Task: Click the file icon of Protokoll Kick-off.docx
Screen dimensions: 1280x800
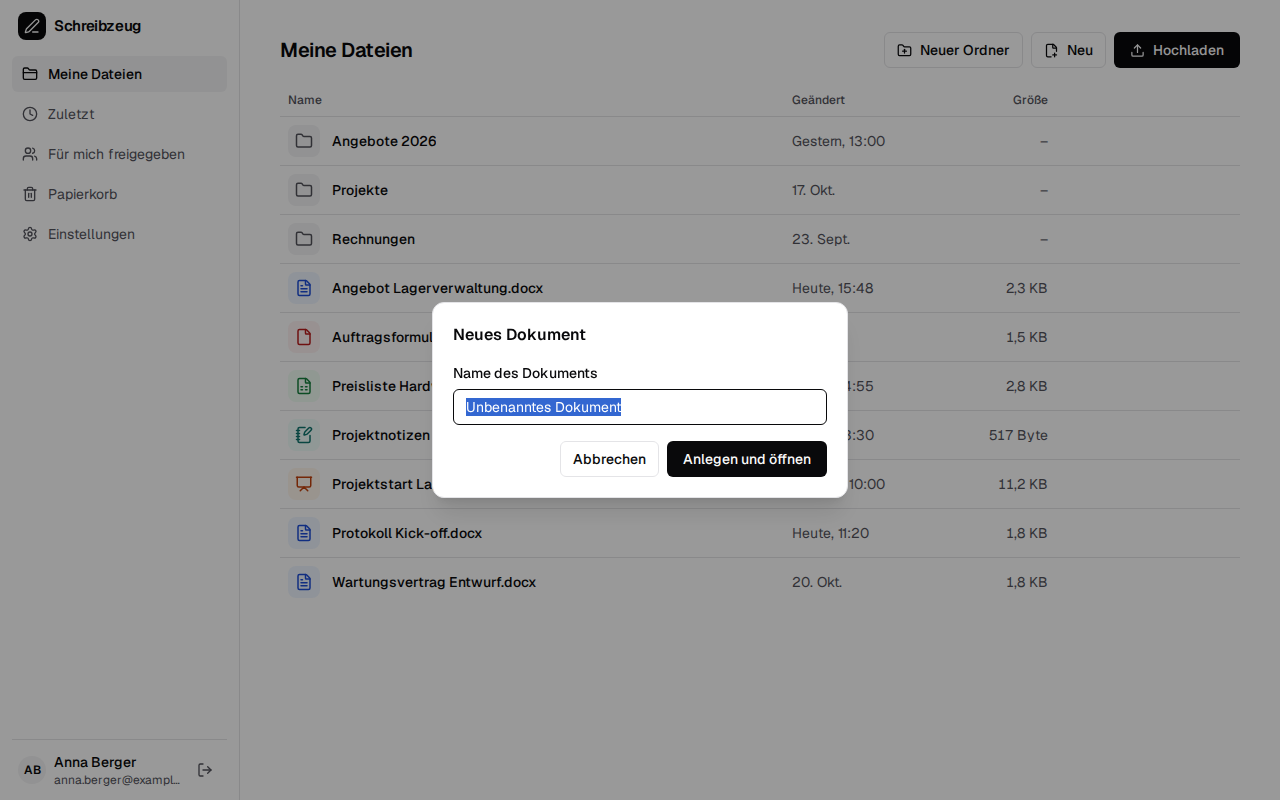Action: coord(304,533)
